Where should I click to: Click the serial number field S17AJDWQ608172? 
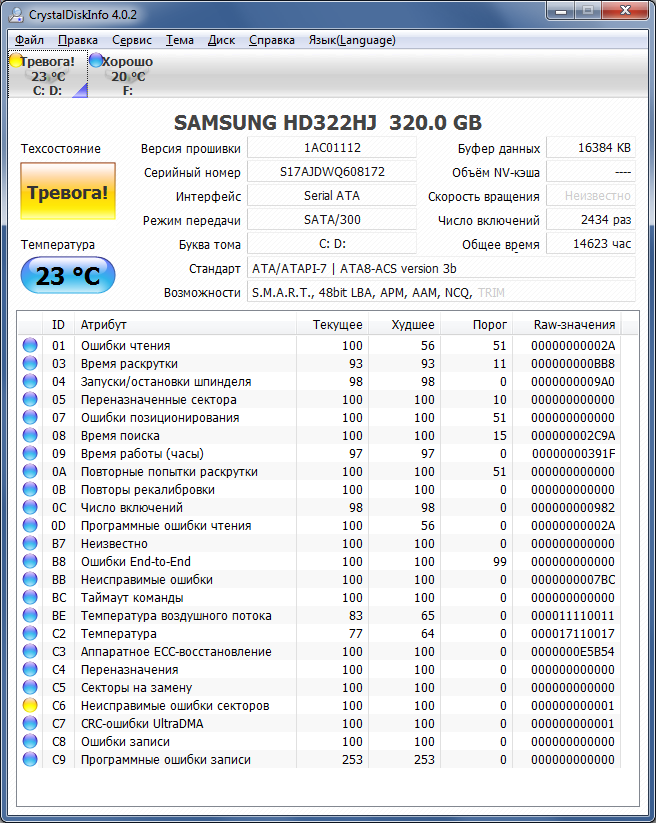click(332, 172)
